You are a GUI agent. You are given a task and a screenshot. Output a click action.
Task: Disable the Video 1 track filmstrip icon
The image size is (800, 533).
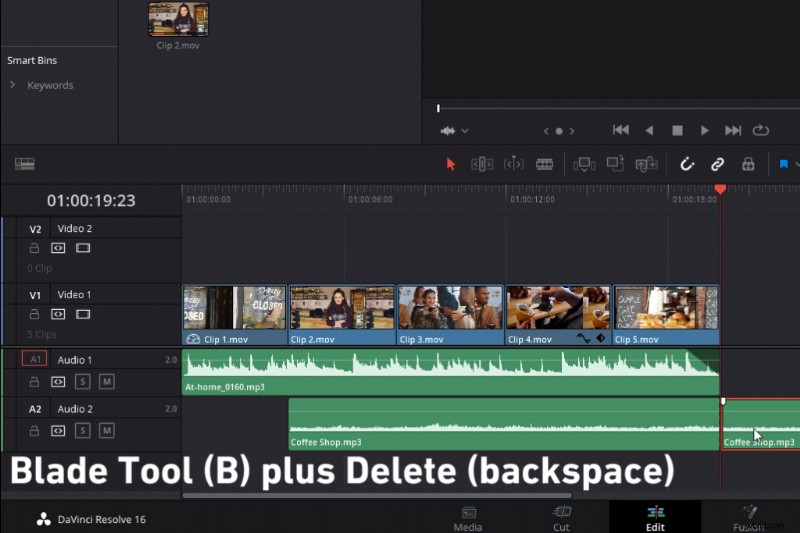pos(83,314)
